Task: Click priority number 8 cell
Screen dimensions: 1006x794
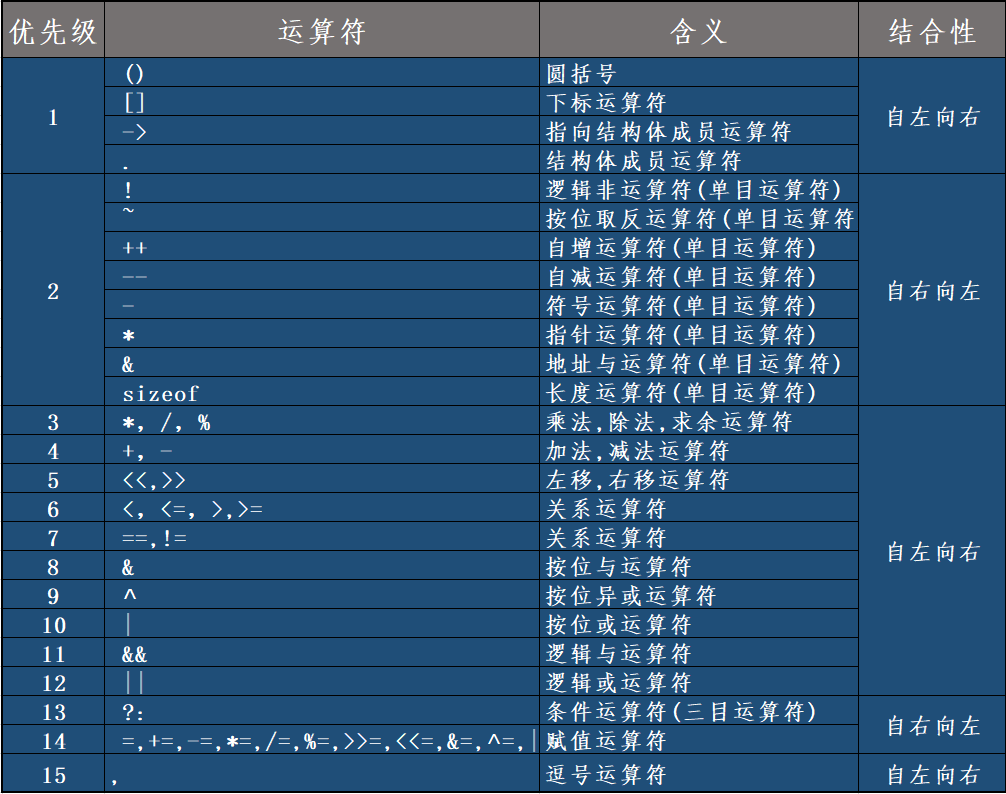Action: pos(53,566)
